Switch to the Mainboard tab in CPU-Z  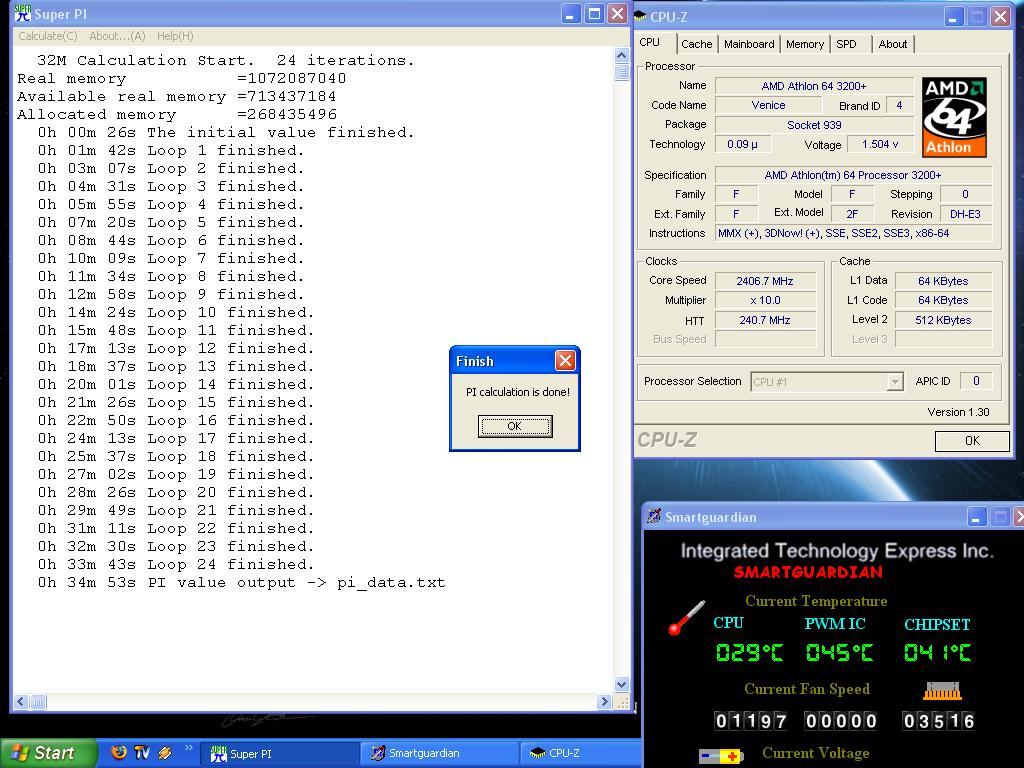point(748,44)
